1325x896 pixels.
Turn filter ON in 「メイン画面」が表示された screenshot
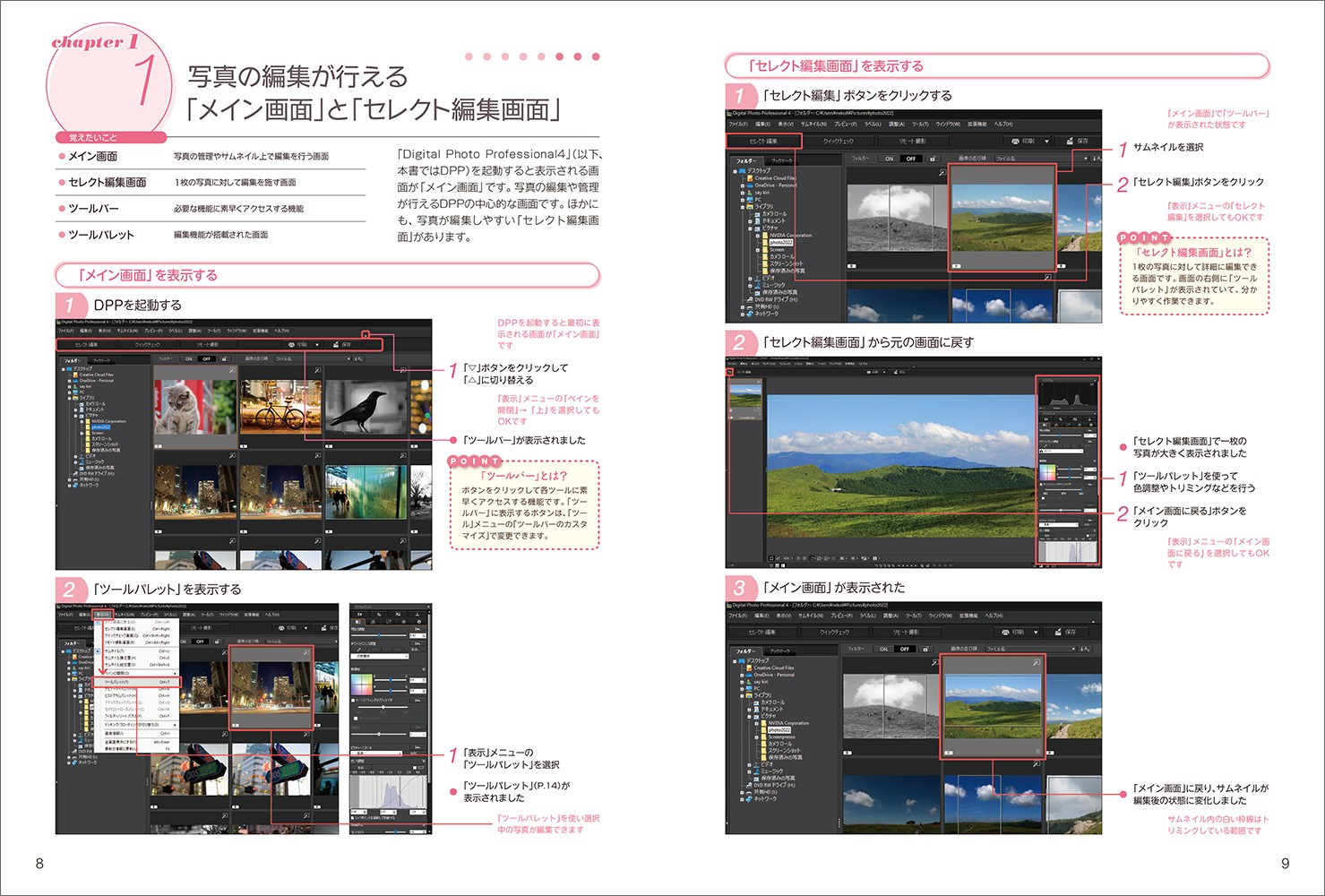click(x=883, y=649)
